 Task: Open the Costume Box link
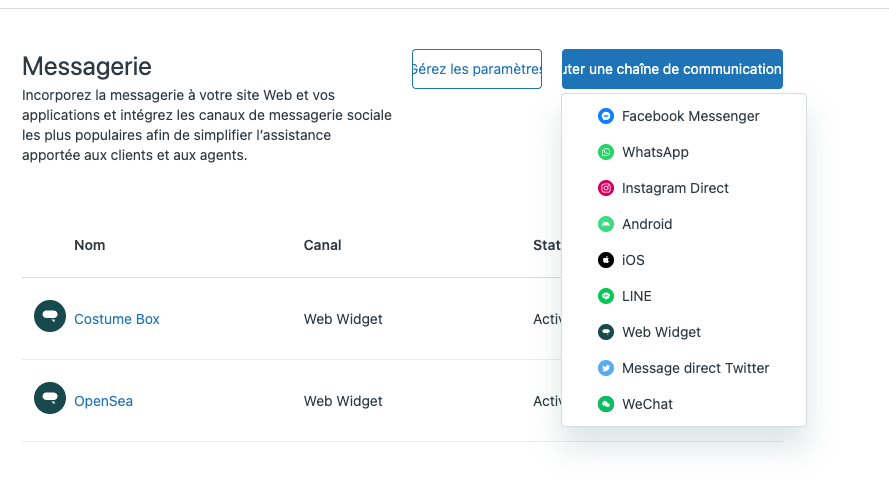pyautogui.click(x=117, y=319)
